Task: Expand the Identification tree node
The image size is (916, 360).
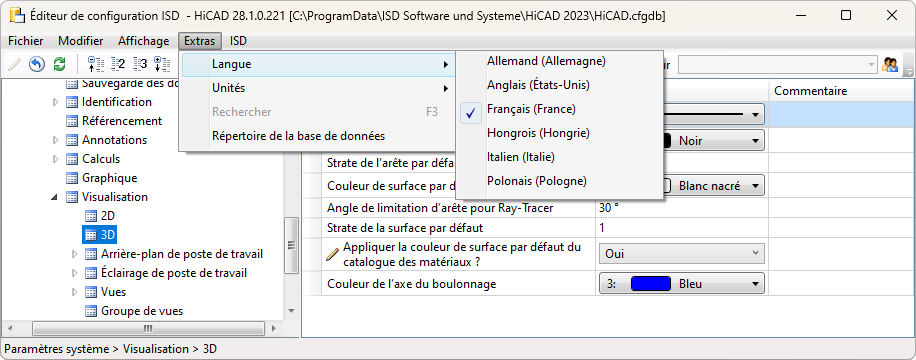Action: coord(56,102)
